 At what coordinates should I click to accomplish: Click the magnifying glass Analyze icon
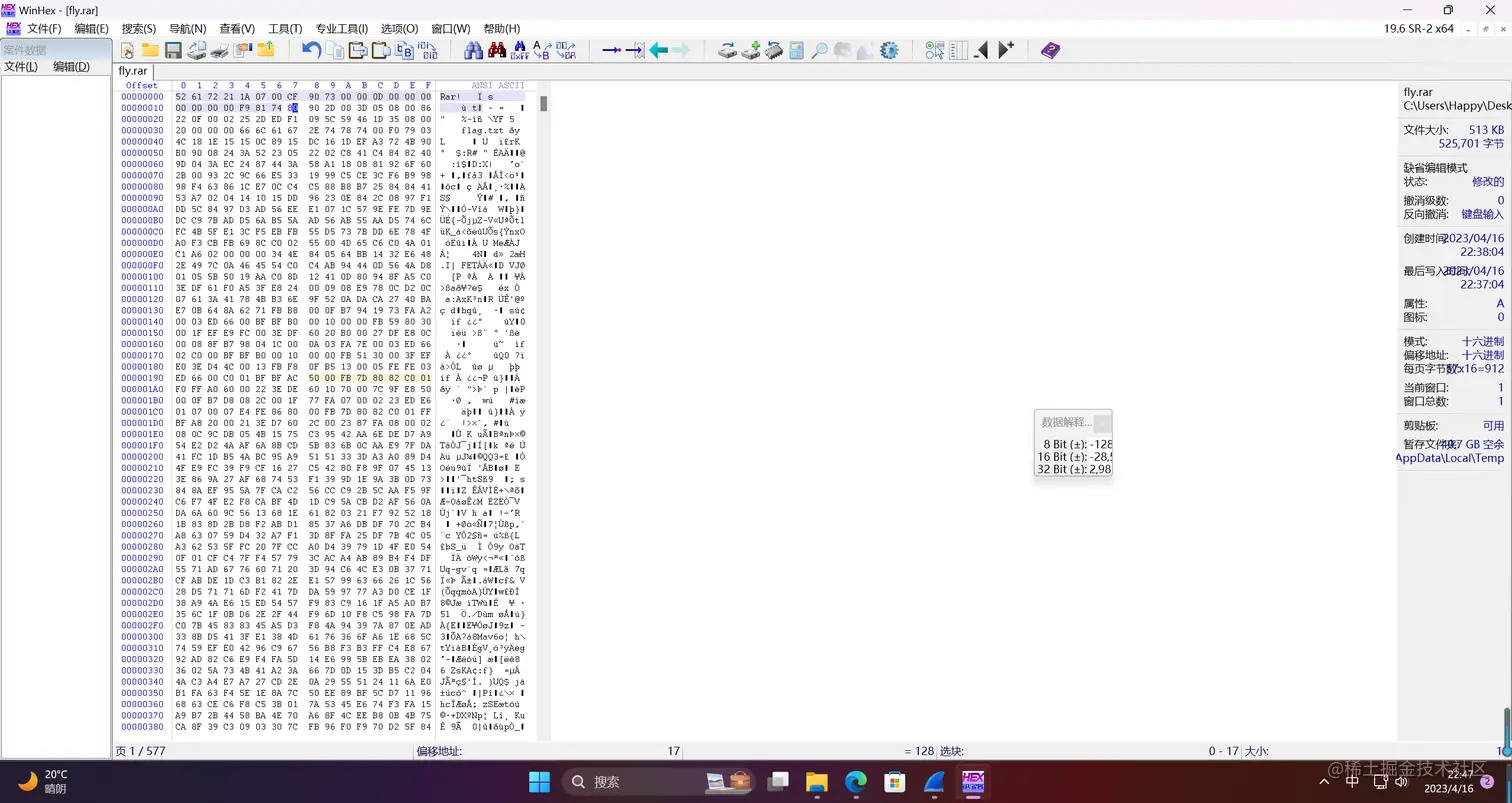coord(819,50)
